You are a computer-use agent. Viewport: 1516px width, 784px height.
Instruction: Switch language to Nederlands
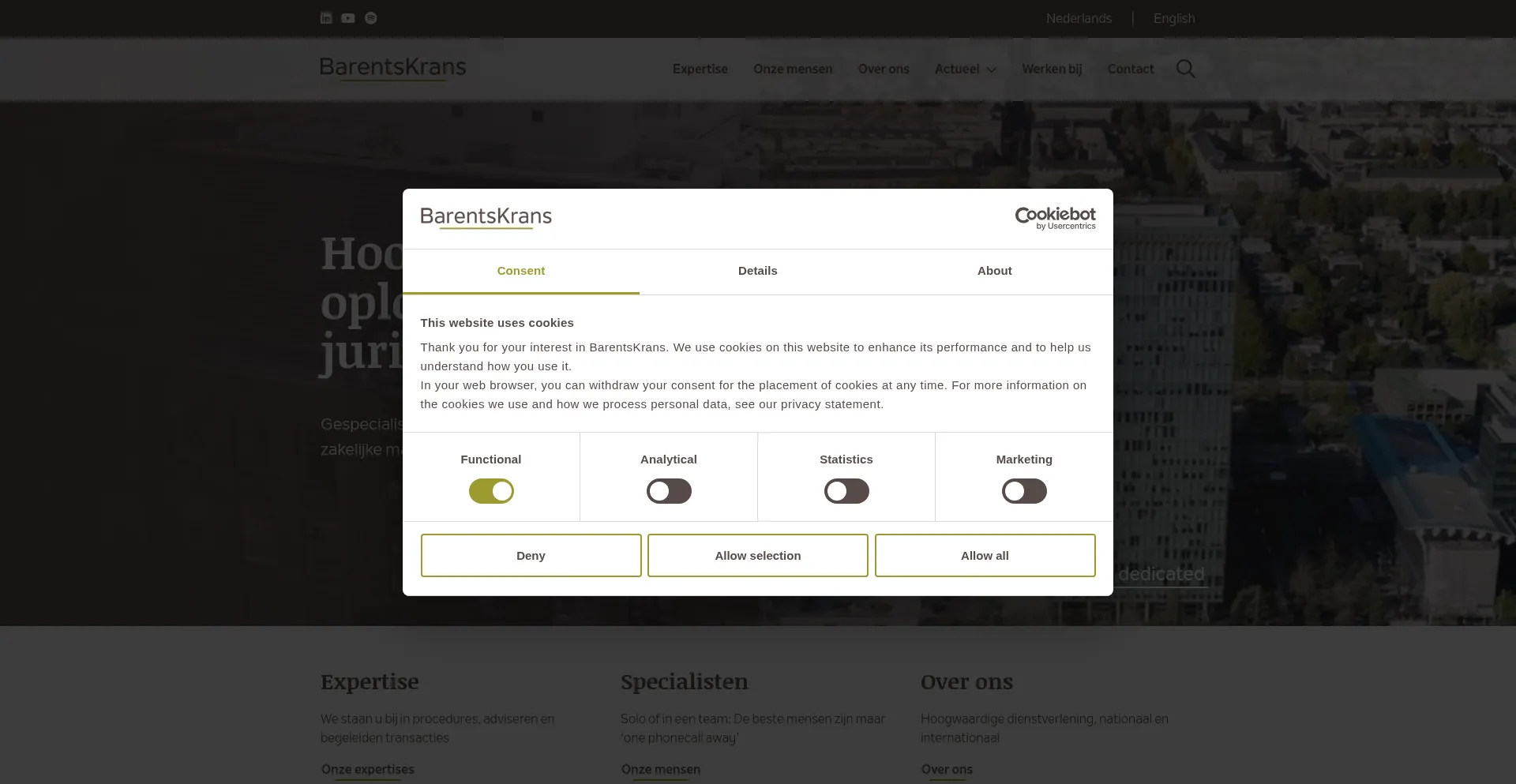point(1079,18)
